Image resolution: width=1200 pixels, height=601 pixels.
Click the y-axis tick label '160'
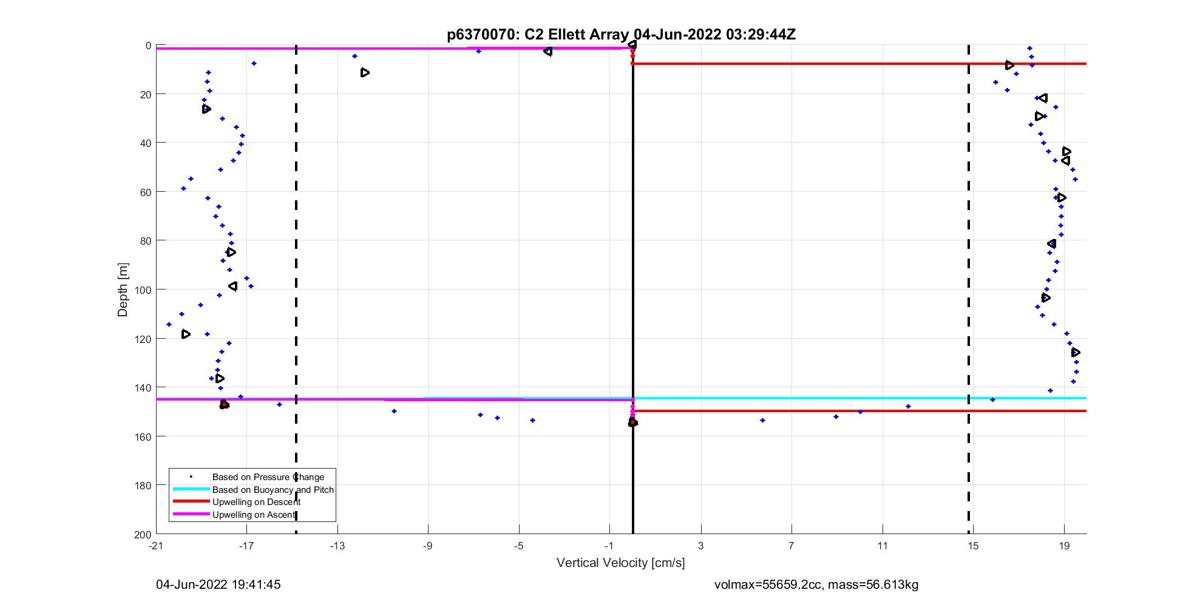[141, 437]
